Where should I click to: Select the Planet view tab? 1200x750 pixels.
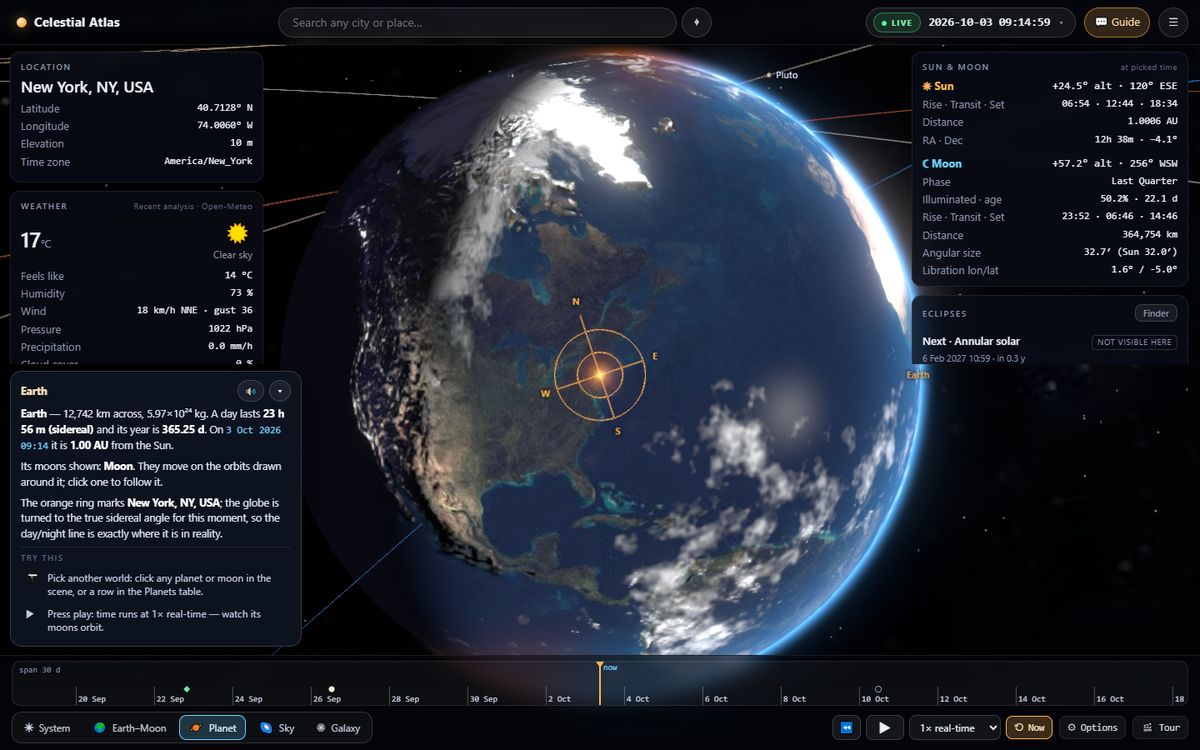click(x=212, y=728)
